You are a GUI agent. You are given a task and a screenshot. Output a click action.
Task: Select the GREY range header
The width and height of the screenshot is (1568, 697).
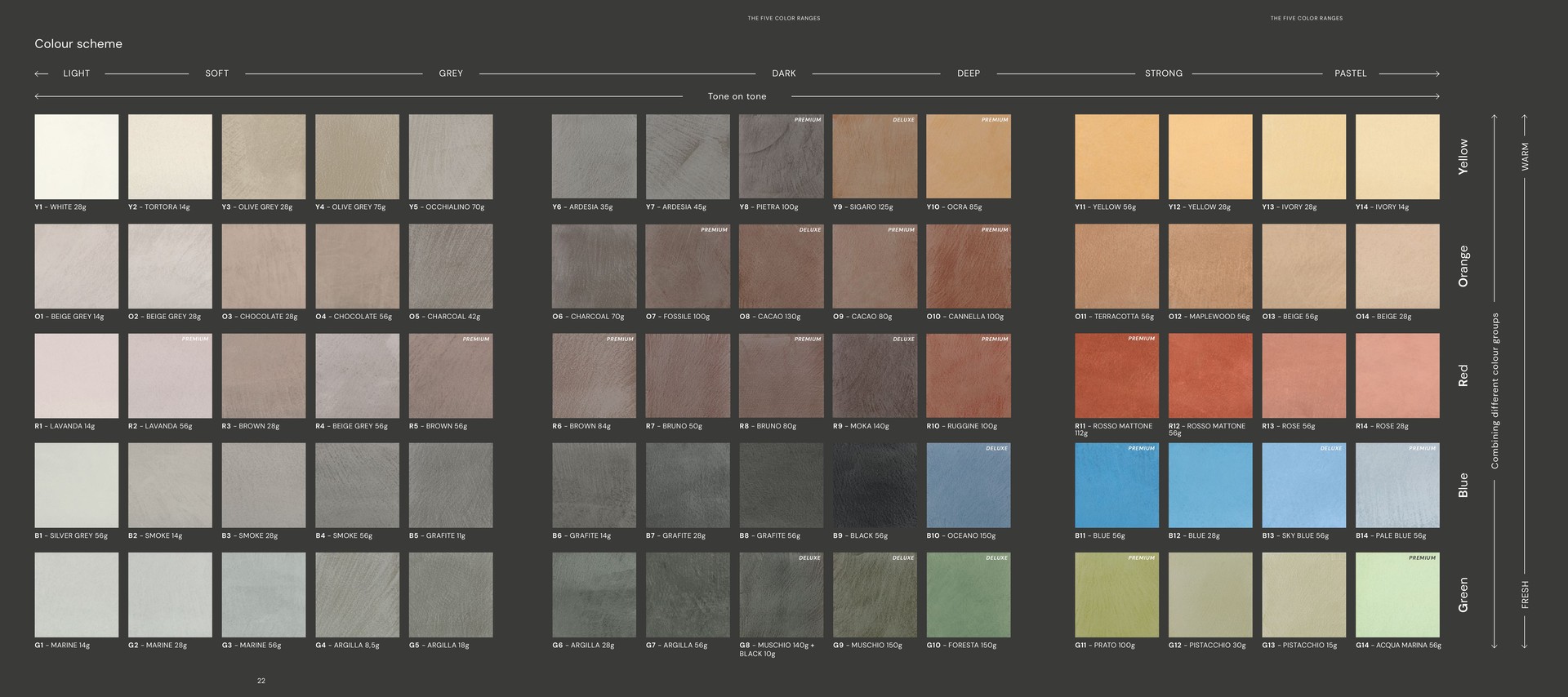[x=451, y=73]
